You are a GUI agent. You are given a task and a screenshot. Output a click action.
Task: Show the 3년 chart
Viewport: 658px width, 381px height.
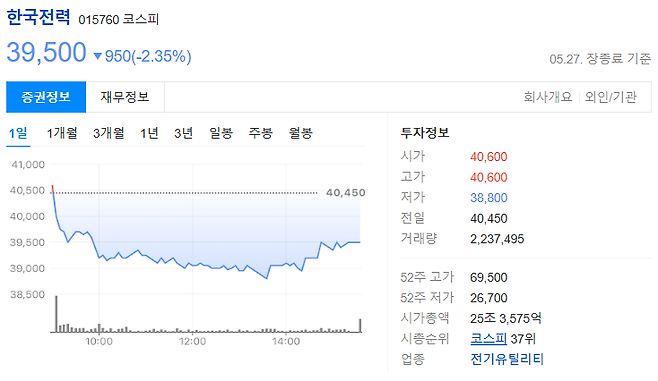(x=183, y=133)
